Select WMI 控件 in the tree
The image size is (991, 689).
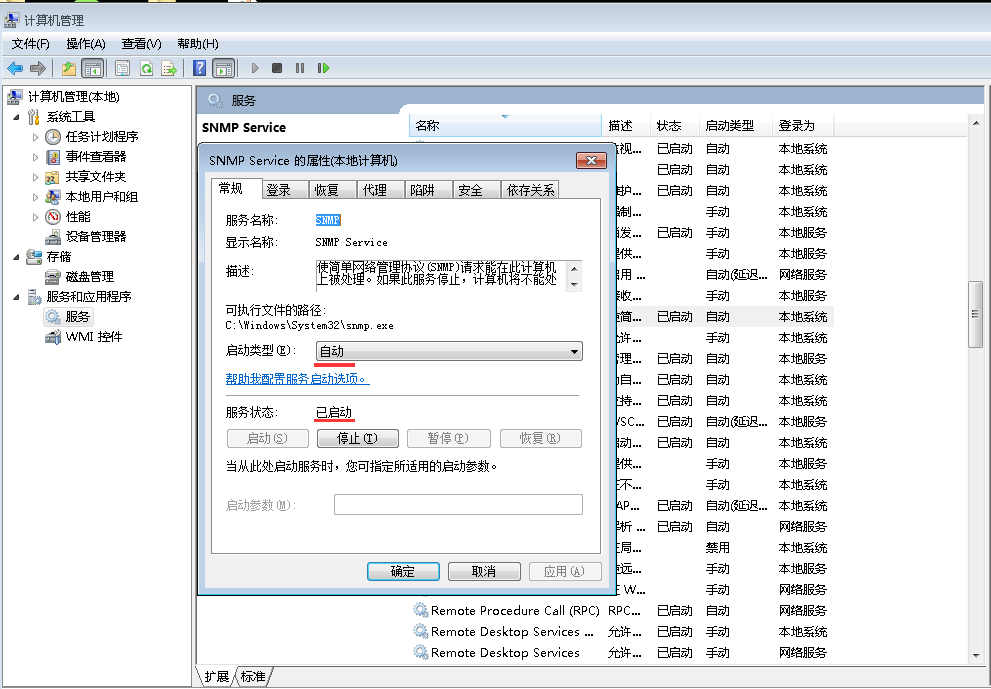[x=94, y=337]
